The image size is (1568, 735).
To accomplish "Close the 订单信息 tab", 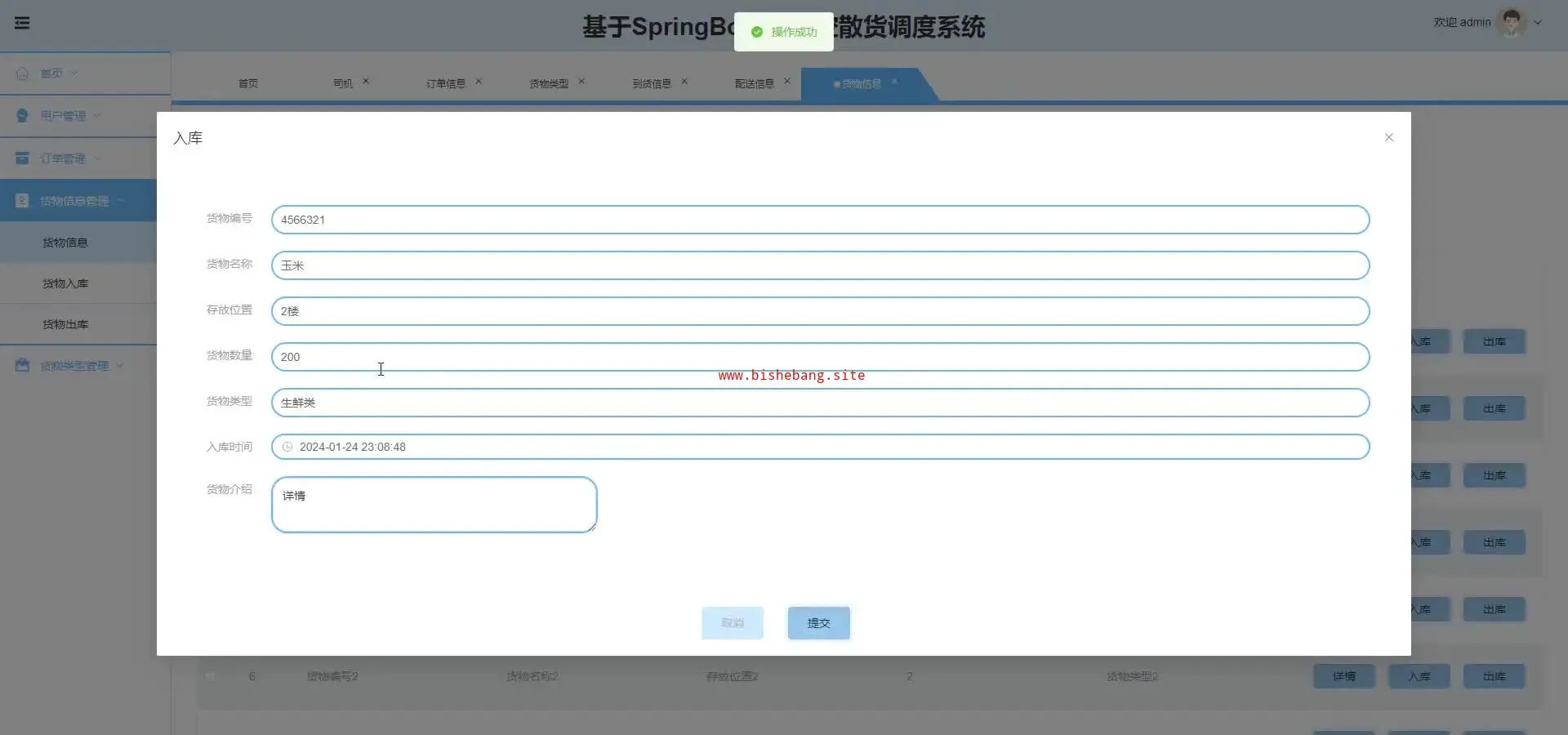I will point(479,81).
